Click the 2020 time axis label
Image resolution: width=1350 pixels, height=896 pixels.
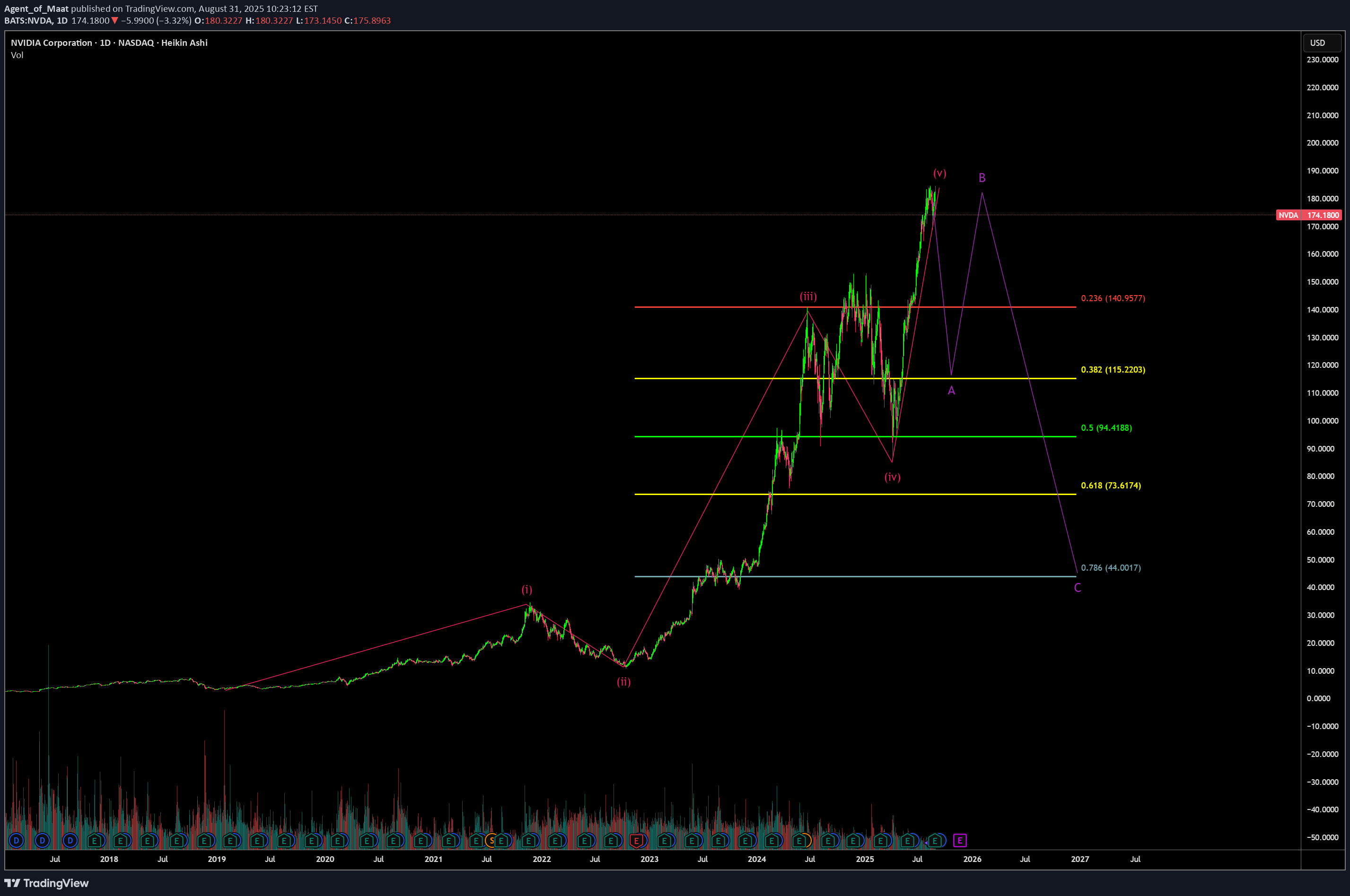(324, 859)
